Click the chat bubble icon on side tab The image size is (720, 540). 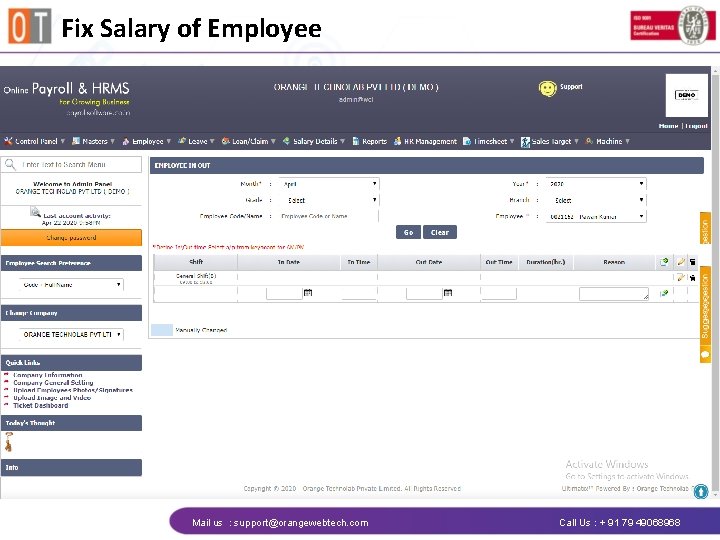[x=705, y=354]
